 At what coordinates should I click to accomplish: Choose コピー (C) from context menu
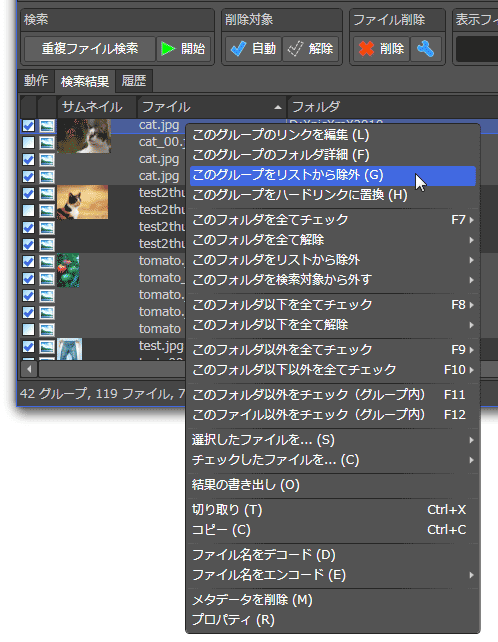click(333, 530)
